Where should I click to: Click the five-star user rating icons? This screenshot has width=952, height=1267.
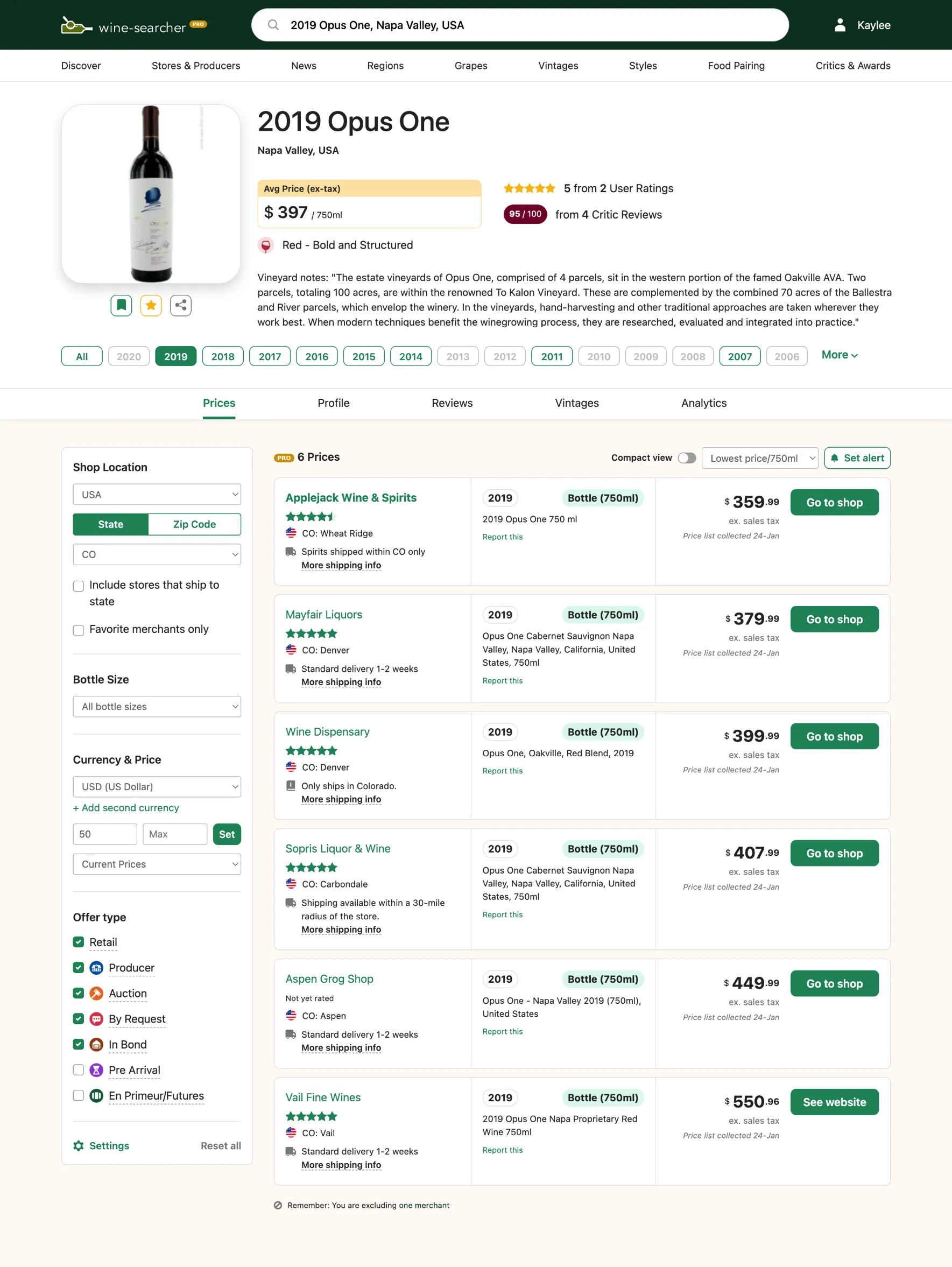point(529,188)
